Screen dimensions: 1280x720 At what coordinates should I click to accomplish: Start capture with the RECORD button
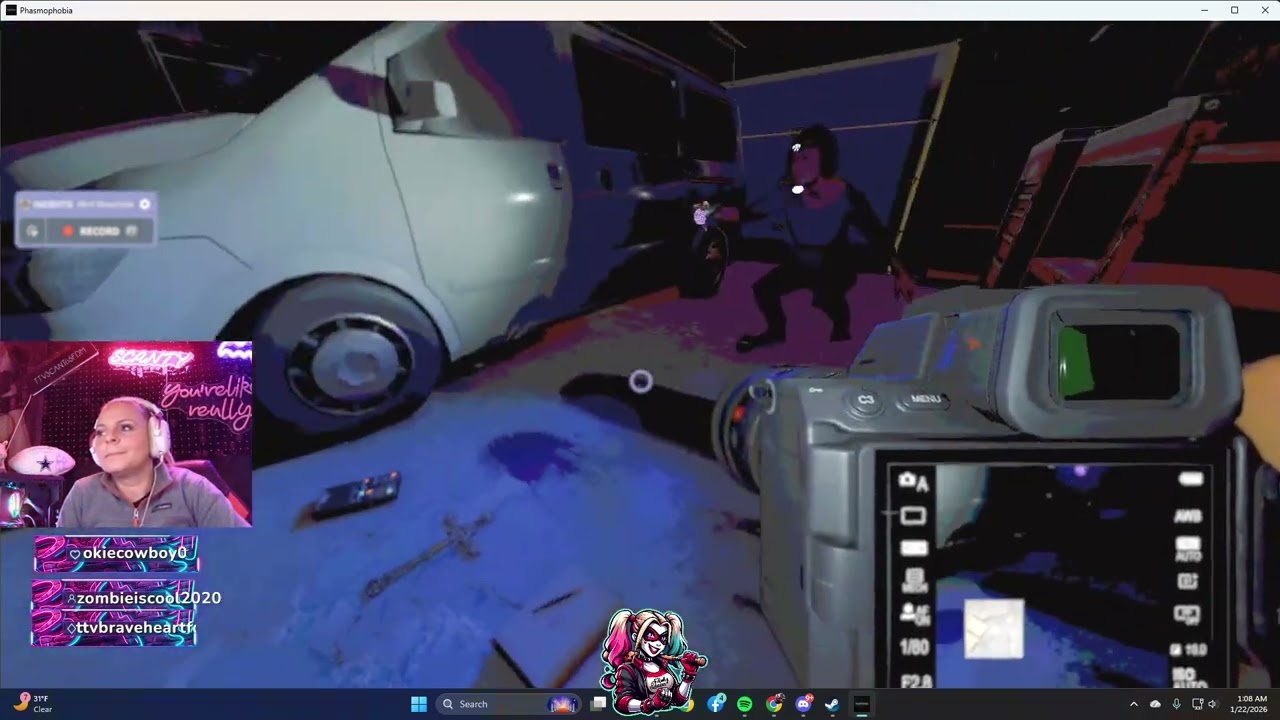click(99, 231)
